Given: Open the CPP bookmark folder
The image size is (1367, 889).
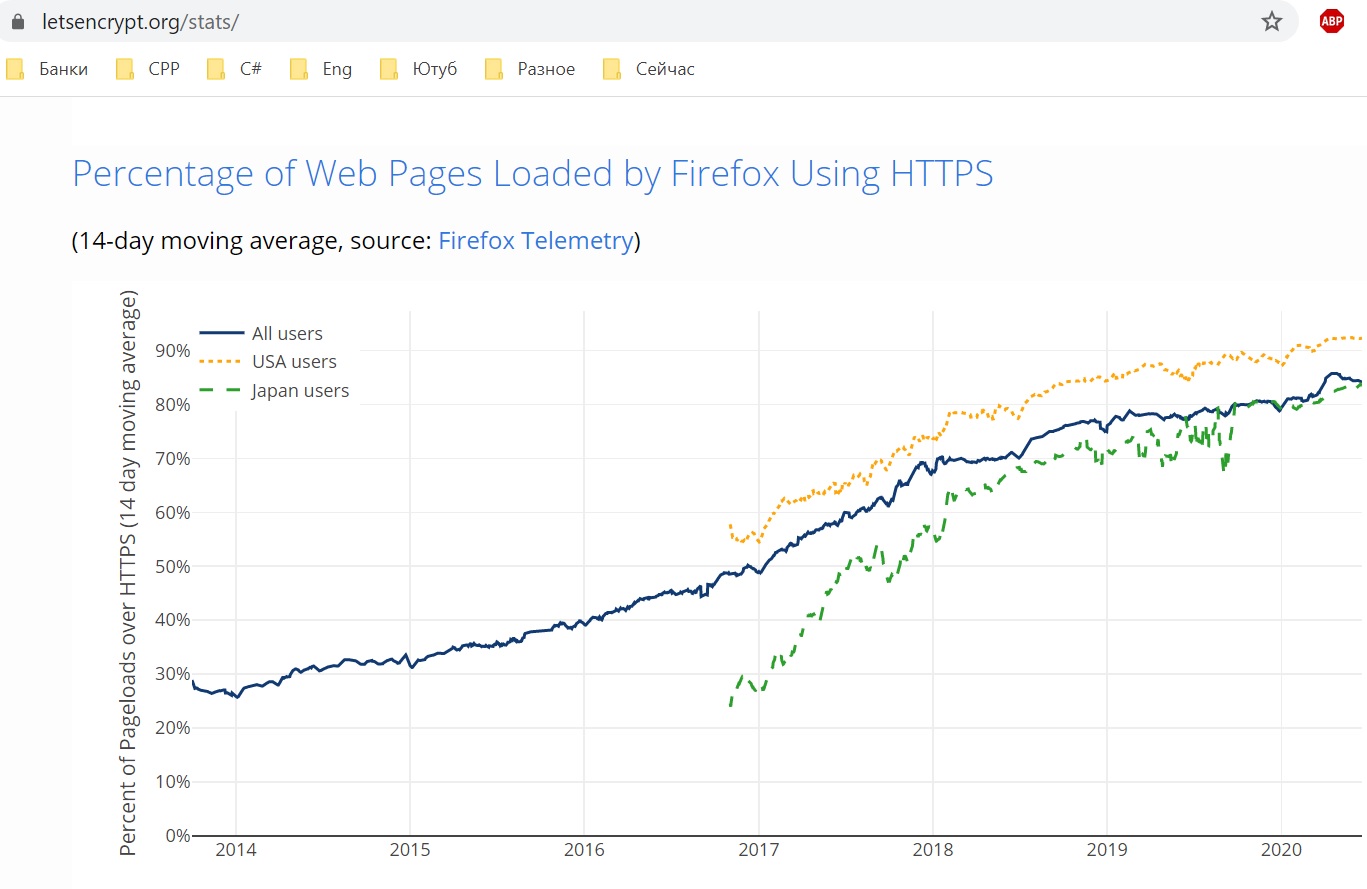Looking at the screenshot, I should point(148,69).
